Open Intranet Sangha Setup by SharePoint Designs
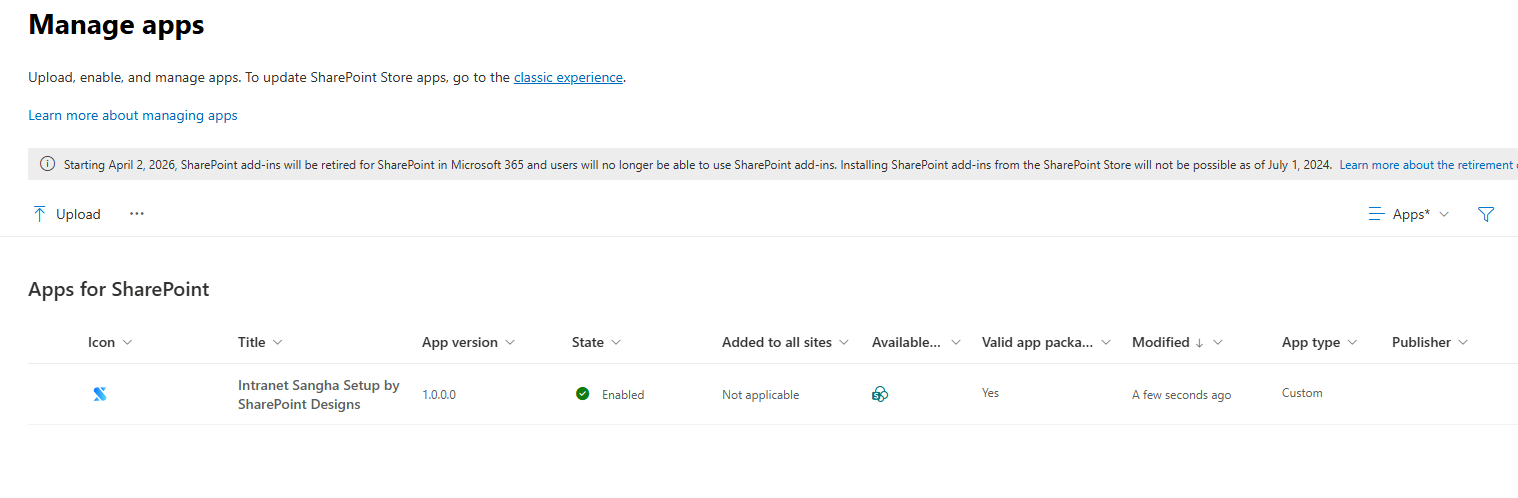 click(319, 395)
